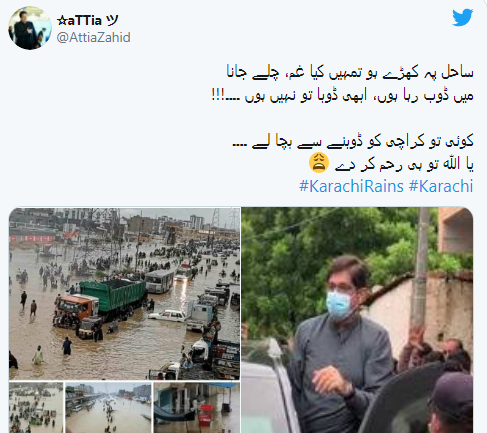The image size is (487, 433).
Task: Select flooded shop thumbnail with red object
Action: [197, 408]
